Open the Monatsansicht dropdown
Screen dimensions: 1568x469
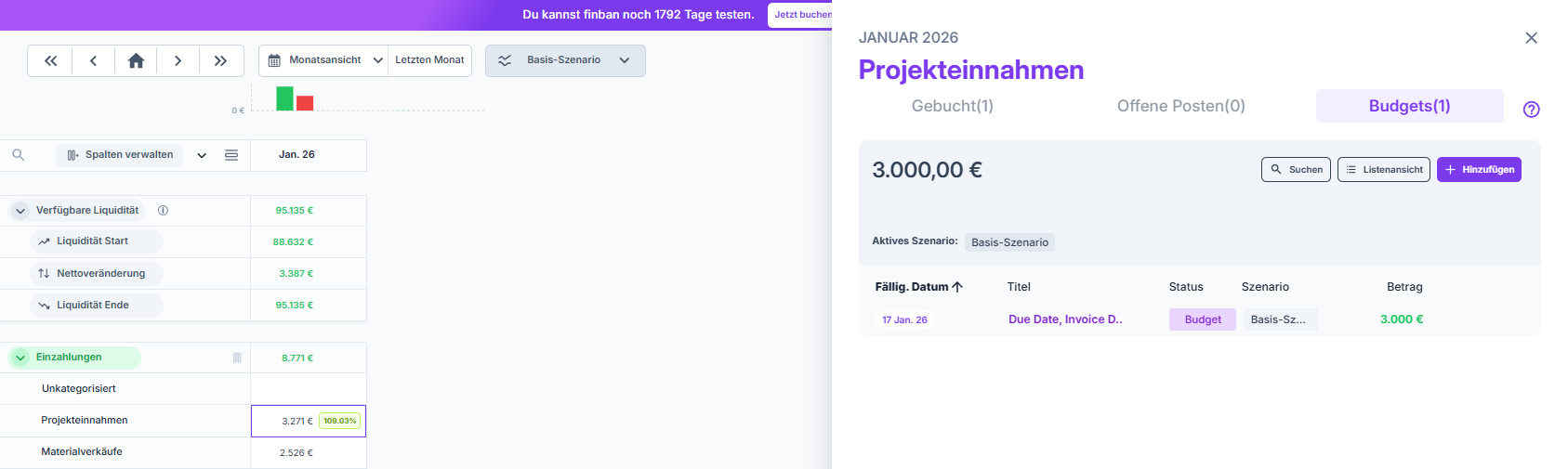tap(325, 60)
